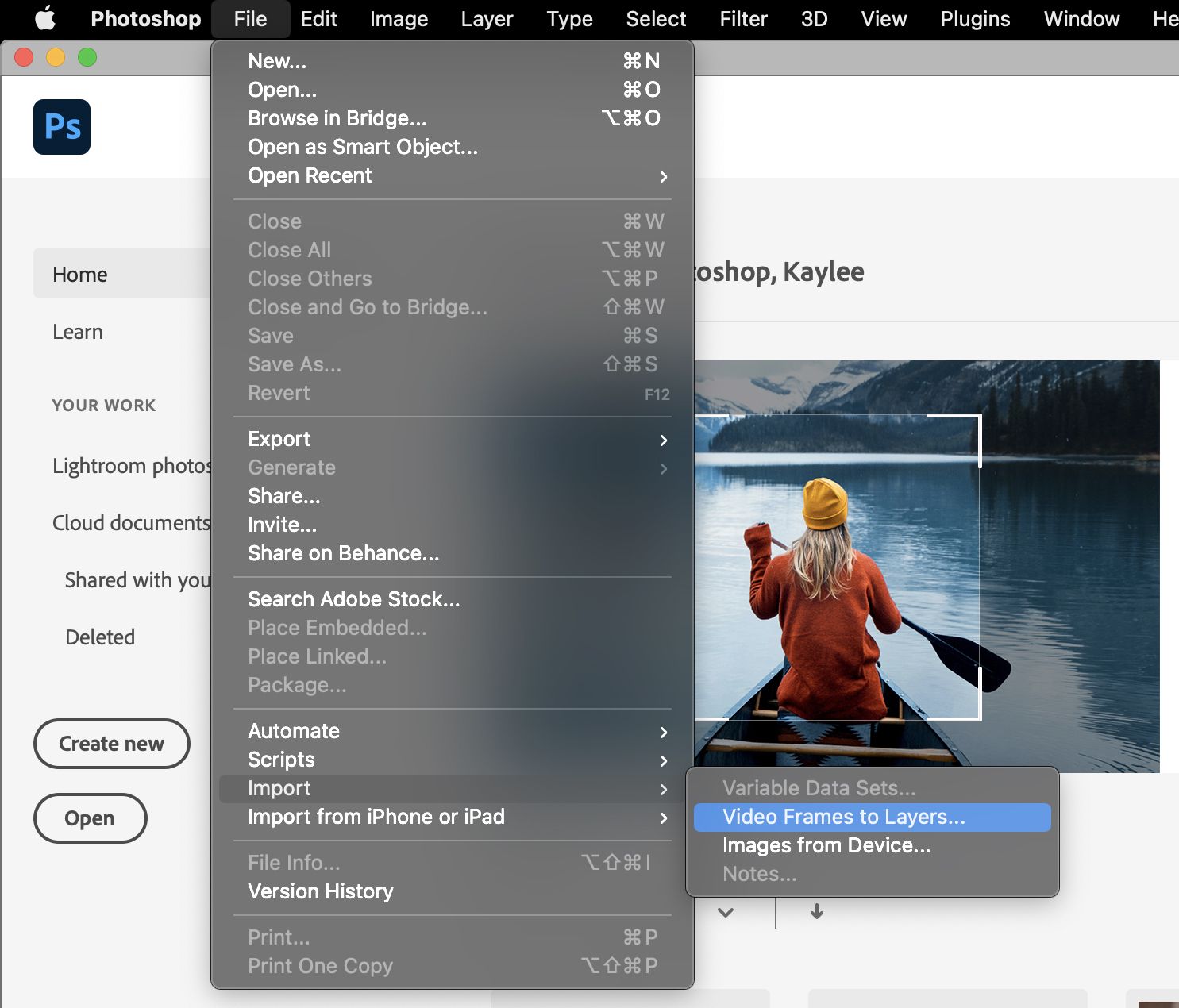
Task: Open Shared with you in sidebar
Action: pos(138,580)
